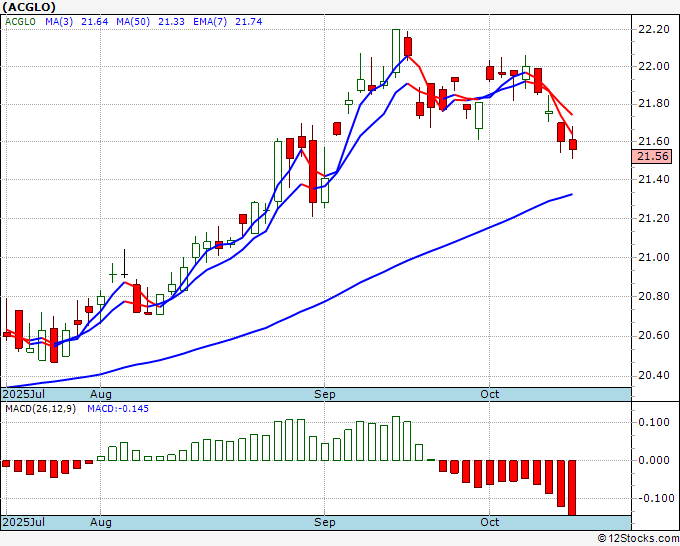The height and width of the screenshot is (546, 680).
Task: Click the Oct label on MACD axis
Action: pos(490,522)
